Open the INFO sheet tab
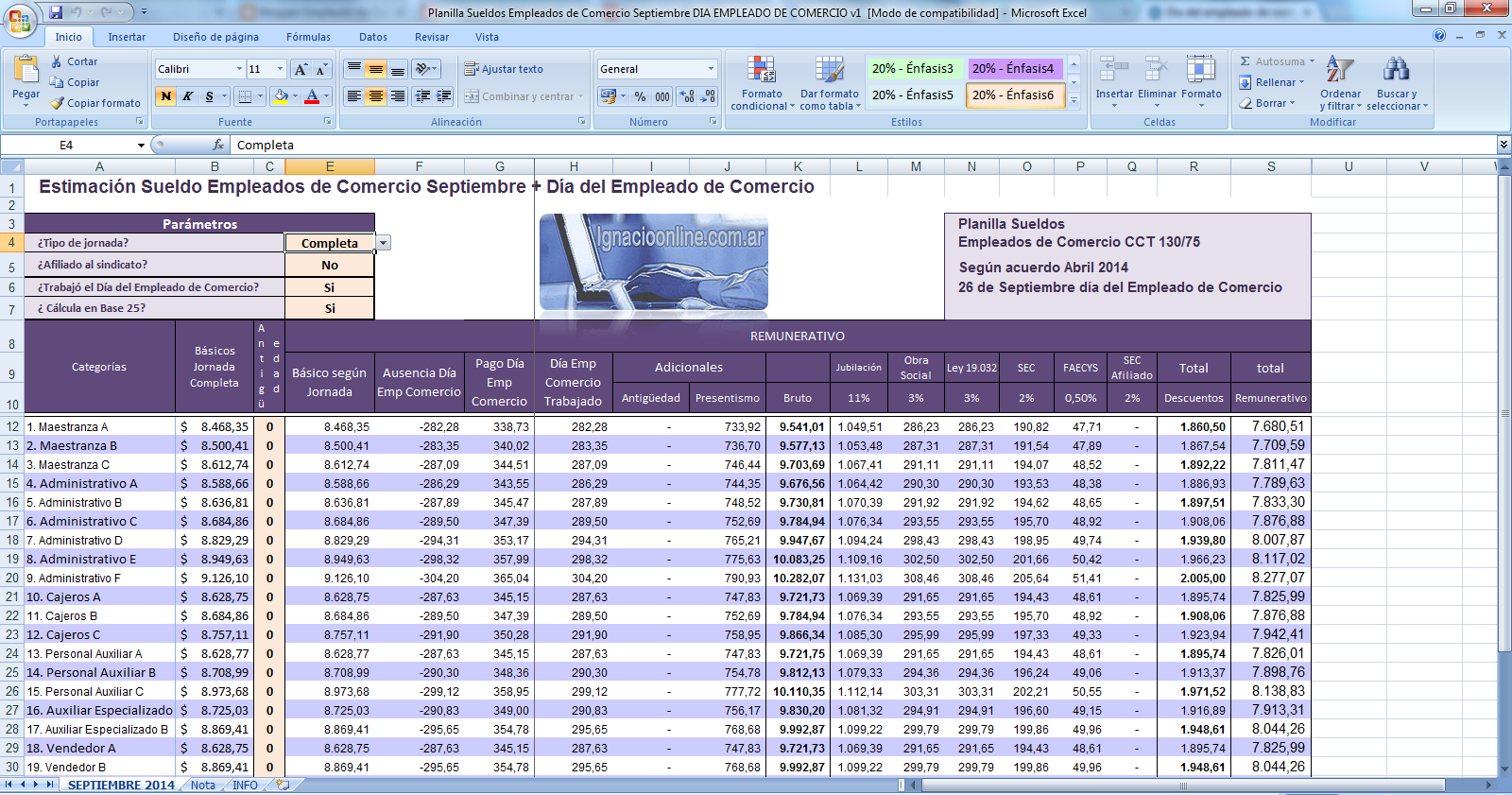 point(245,786)
